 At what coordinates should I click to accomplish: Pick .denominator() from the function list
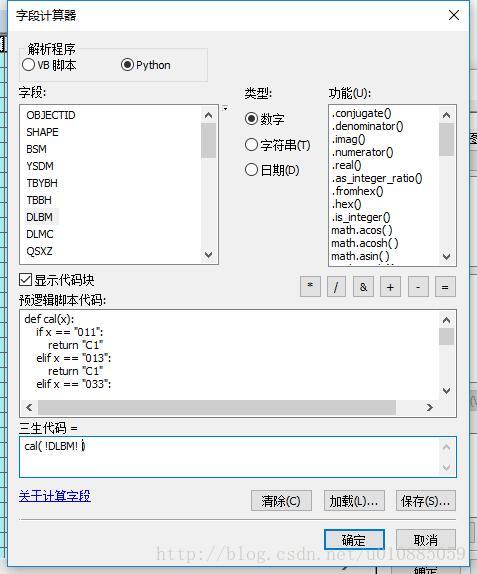click(367, 126)
